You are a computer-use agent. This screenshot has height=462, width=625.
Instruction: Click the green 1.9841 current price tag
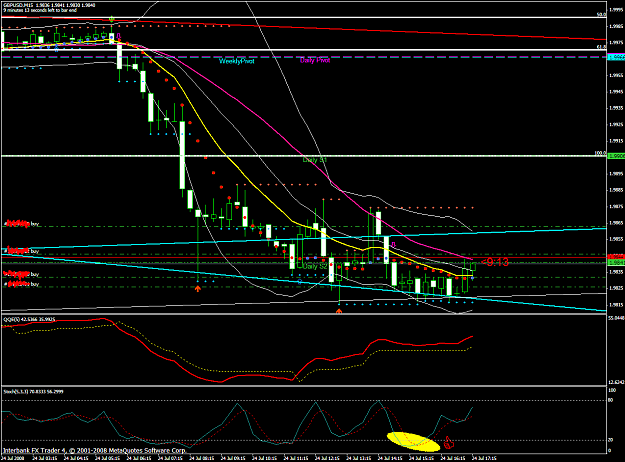(616, 262)
